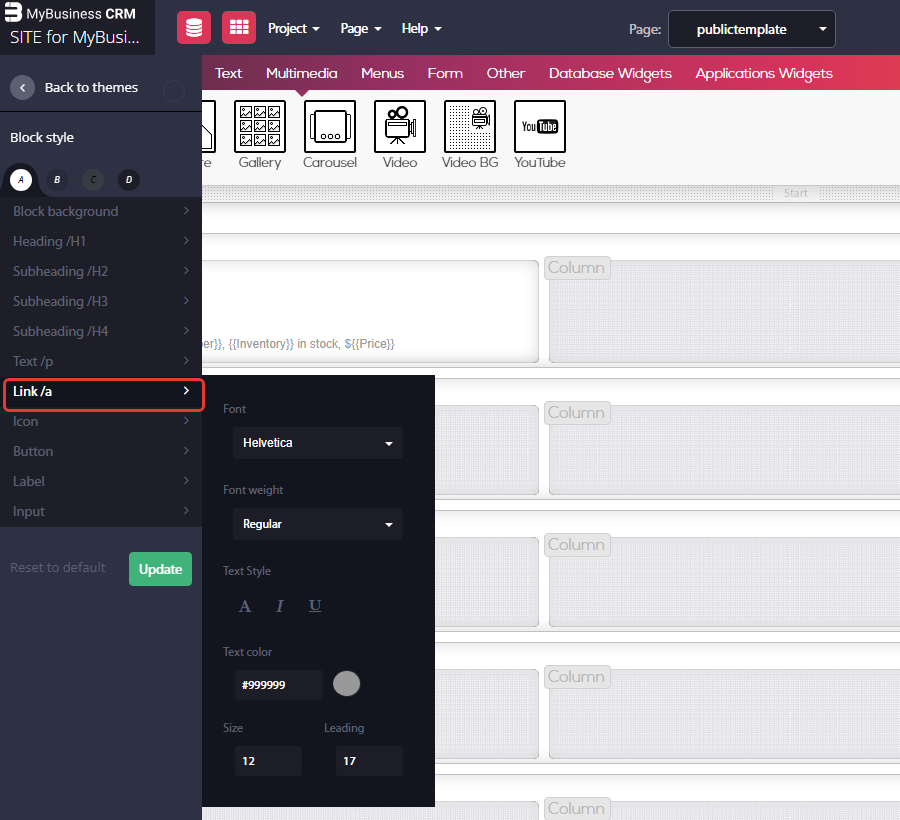The height and width of the screenshot is (820, 900).
Task: Expand Button style settings
Action: (x=101, y=451)
